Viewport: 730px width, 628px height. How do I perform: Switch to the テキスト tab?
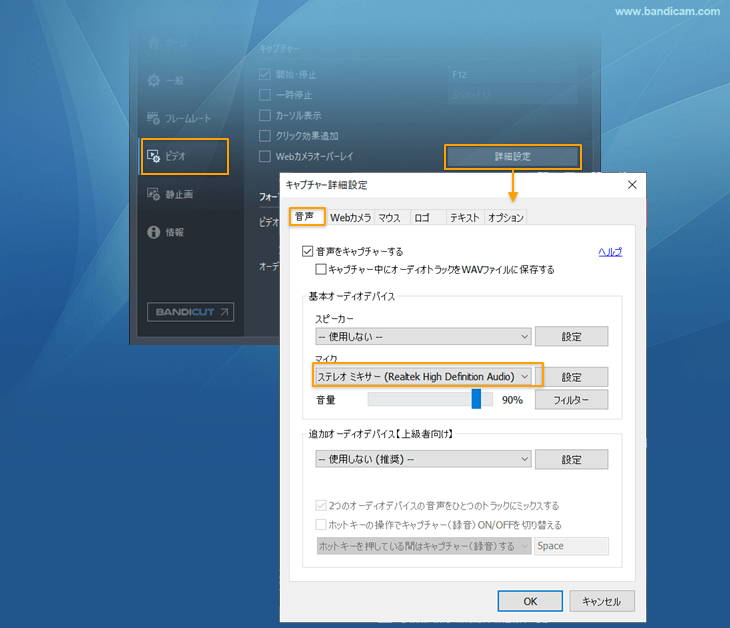[x=464, y=217]
